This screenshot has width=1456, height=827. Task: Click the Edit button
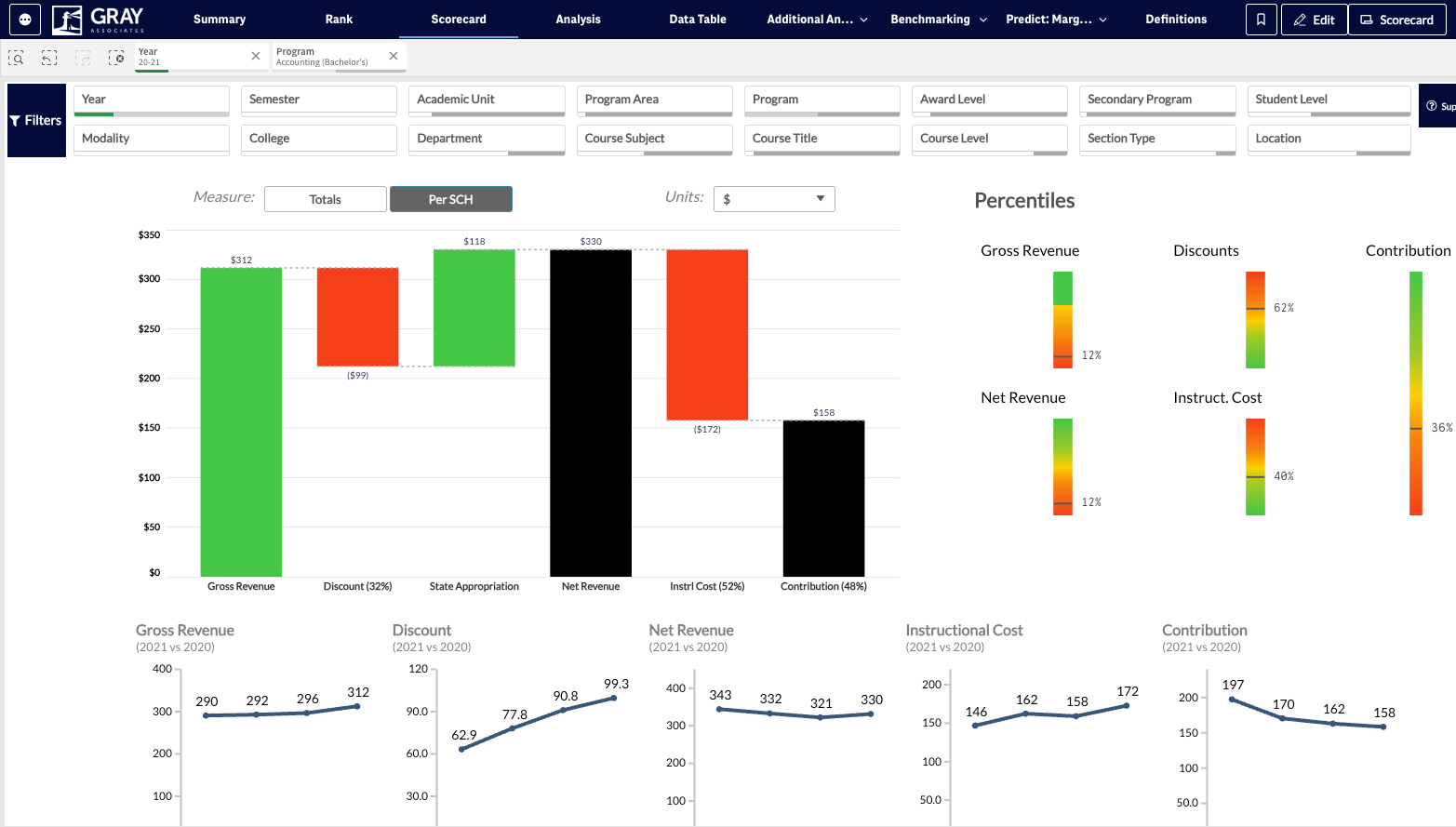[x=1314, y=20]
